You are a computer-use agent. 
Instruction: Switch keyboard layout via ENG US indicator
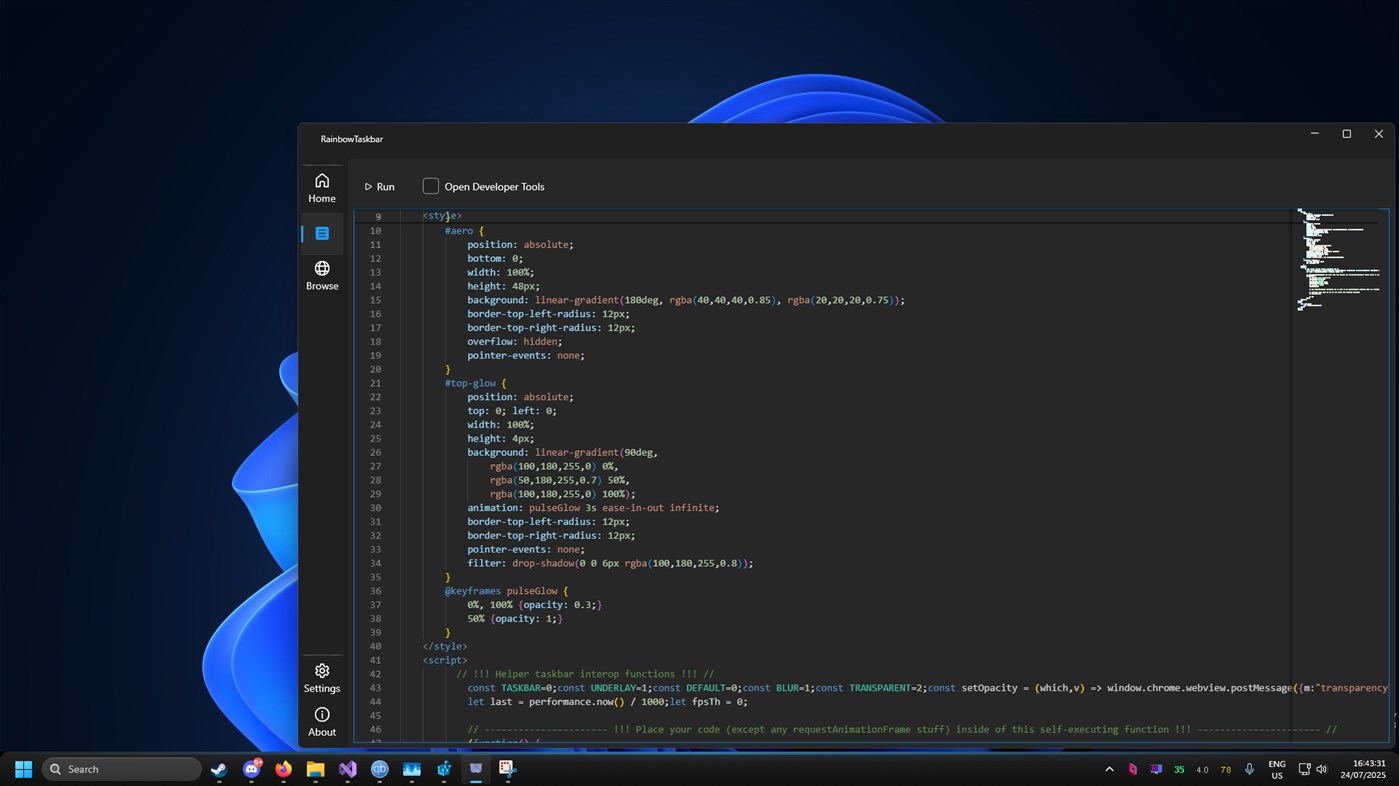[x=1277, y=769]
